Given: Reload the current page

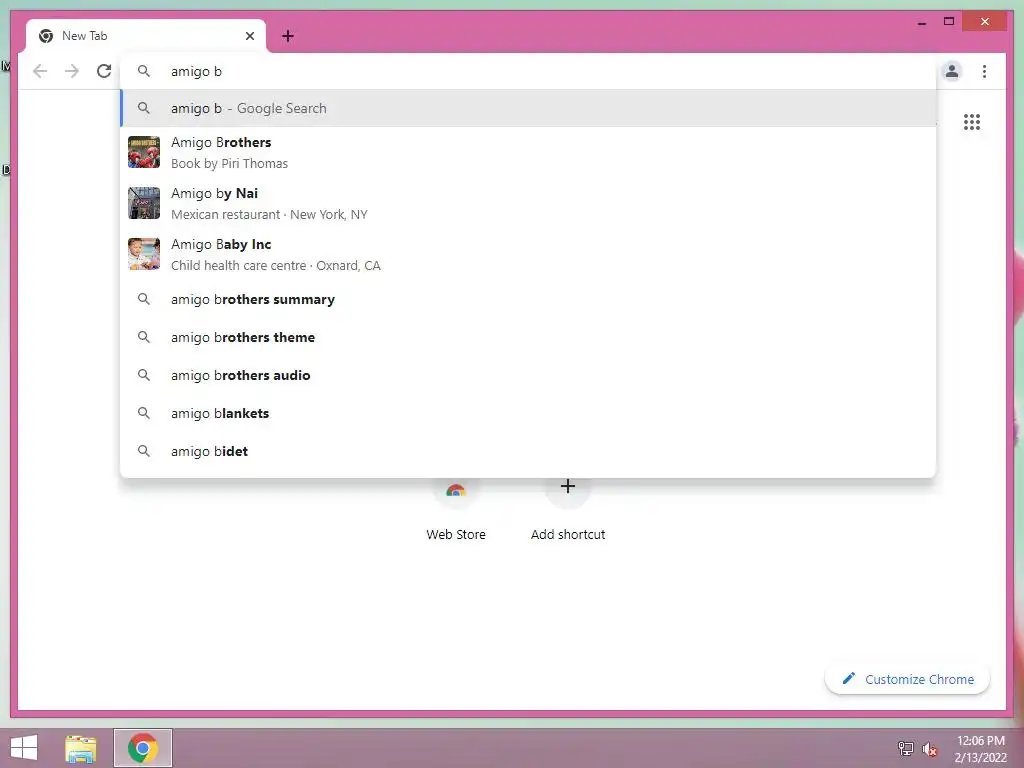Looking at the screenshot, I should pos(104,71).
